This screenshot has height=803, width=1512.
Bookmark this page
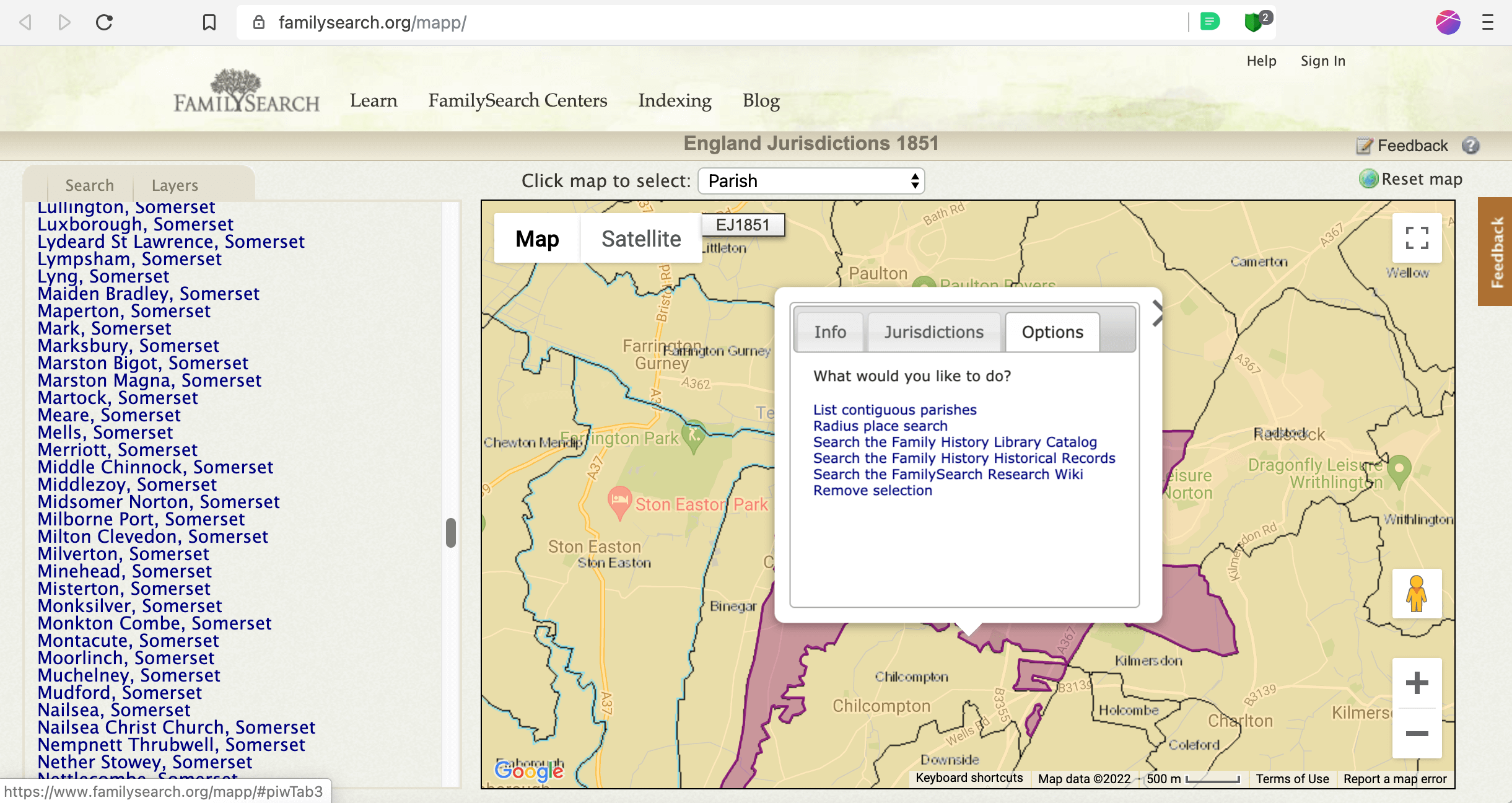209,23
